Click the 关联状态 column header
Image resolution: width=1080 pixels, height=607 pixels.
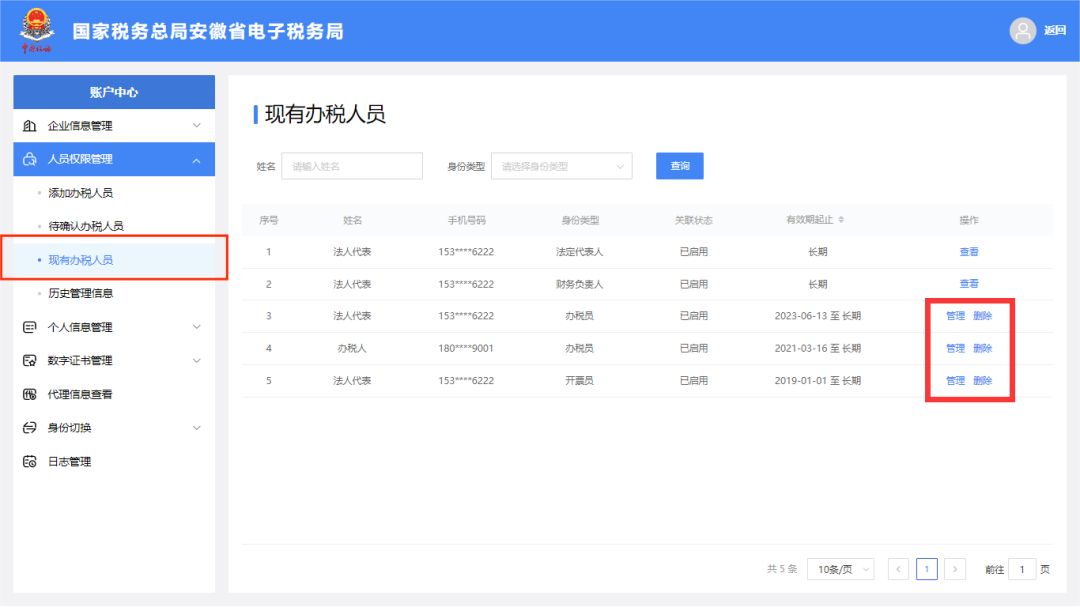point(694,220)
